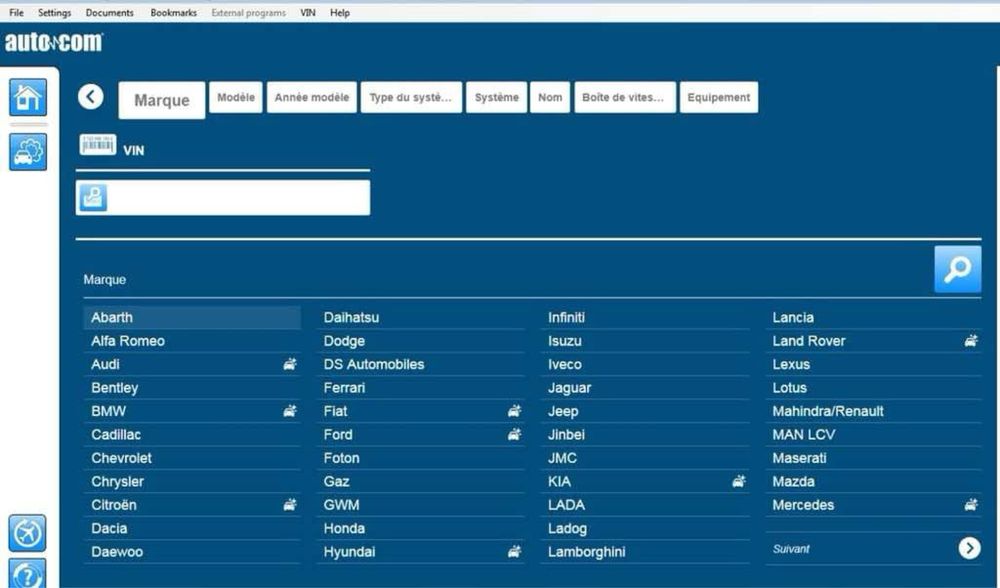Switch to the Boîte de vitesses tab
This screenshot has height=588, width=1000.
(624, 97)
